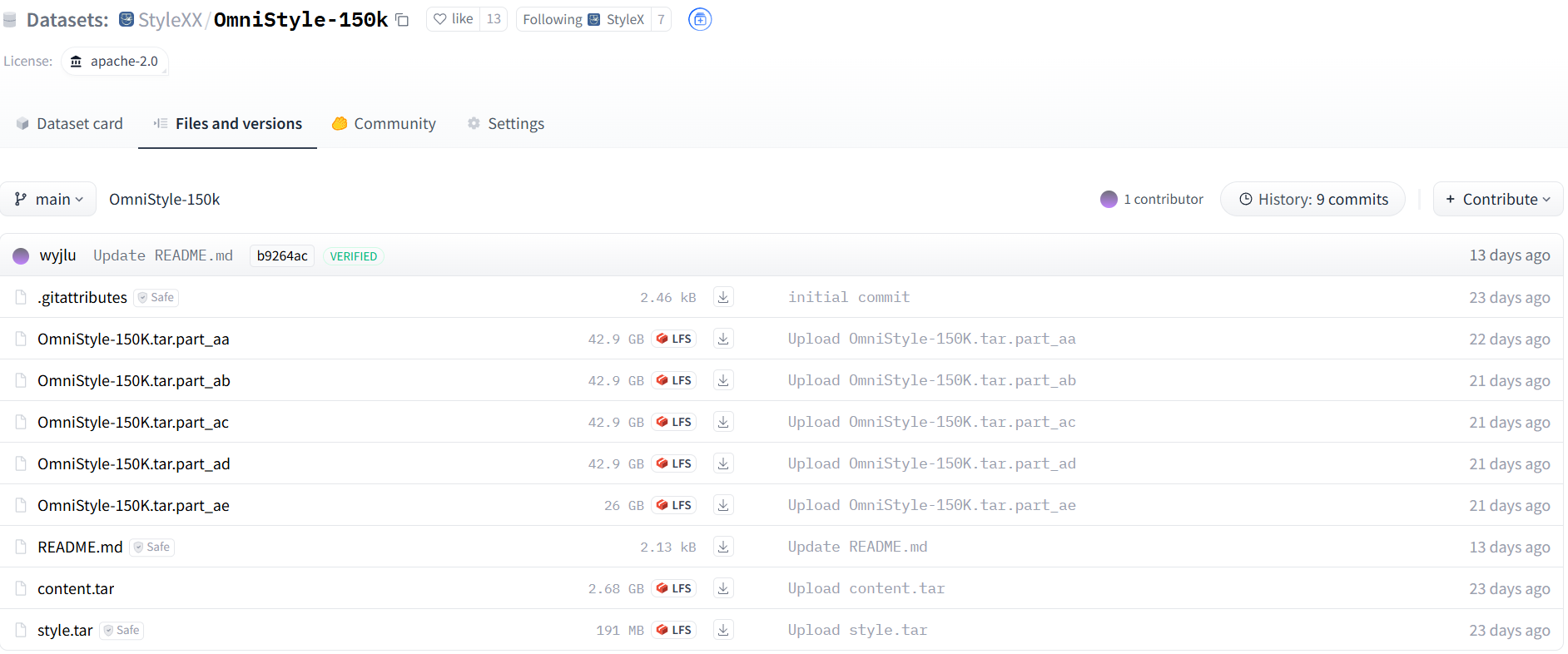Open OmniStyle-150K.tar.part_ab file
The width and height of the screenshot is (1568, 654).
[x=134, y=381]
